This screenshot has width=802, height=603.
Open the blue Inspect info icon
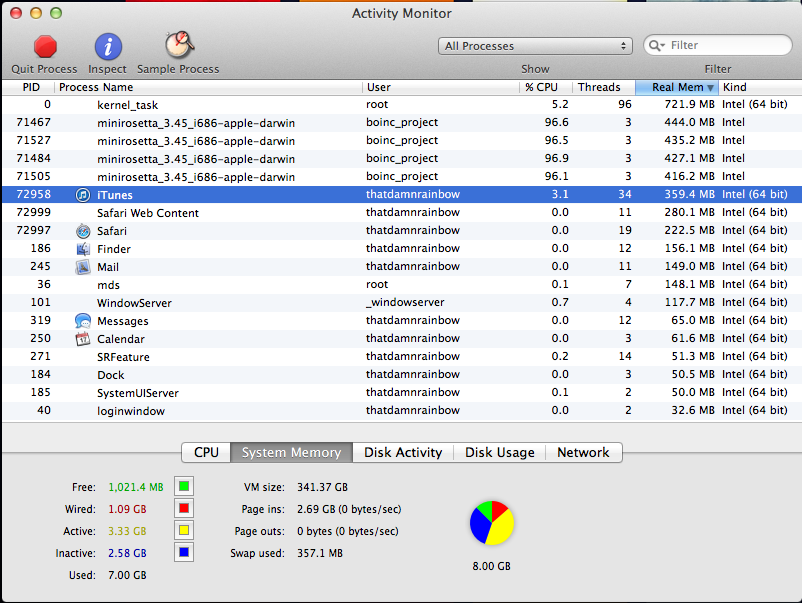pyautogui.click(x=108, y=47)
